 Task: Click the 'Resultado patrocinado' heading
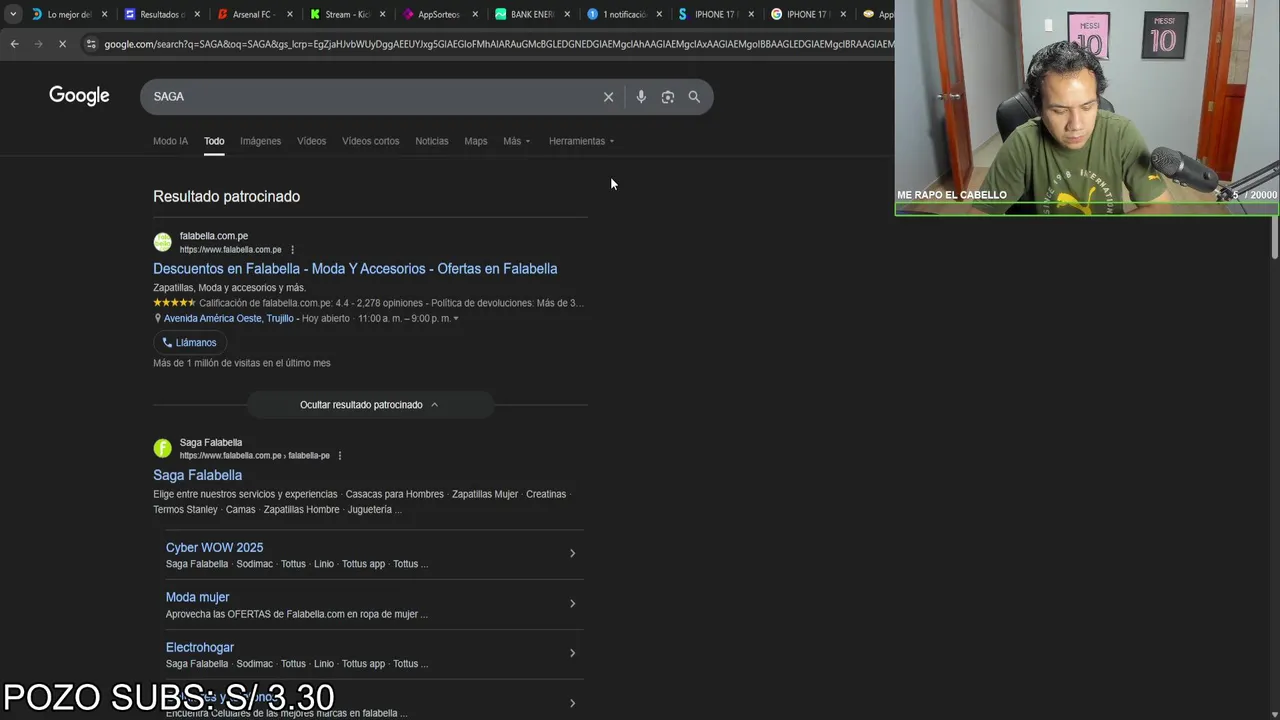[226, 197]
